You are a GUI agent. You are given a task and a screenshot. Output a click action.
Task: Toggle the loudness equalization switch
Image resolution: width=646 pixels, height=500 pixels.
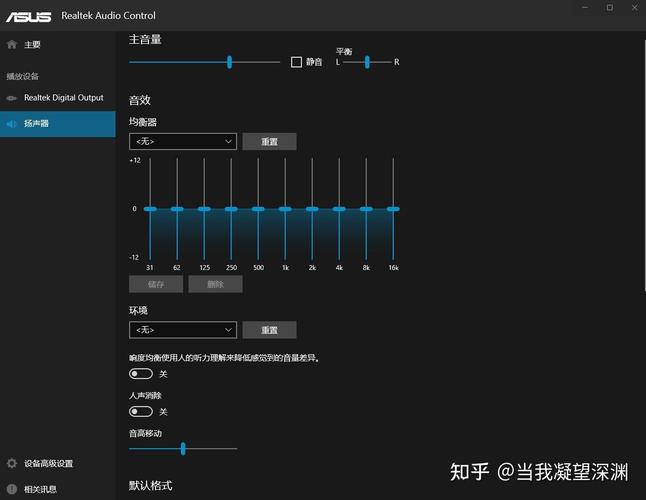click(x=141, y=374)
